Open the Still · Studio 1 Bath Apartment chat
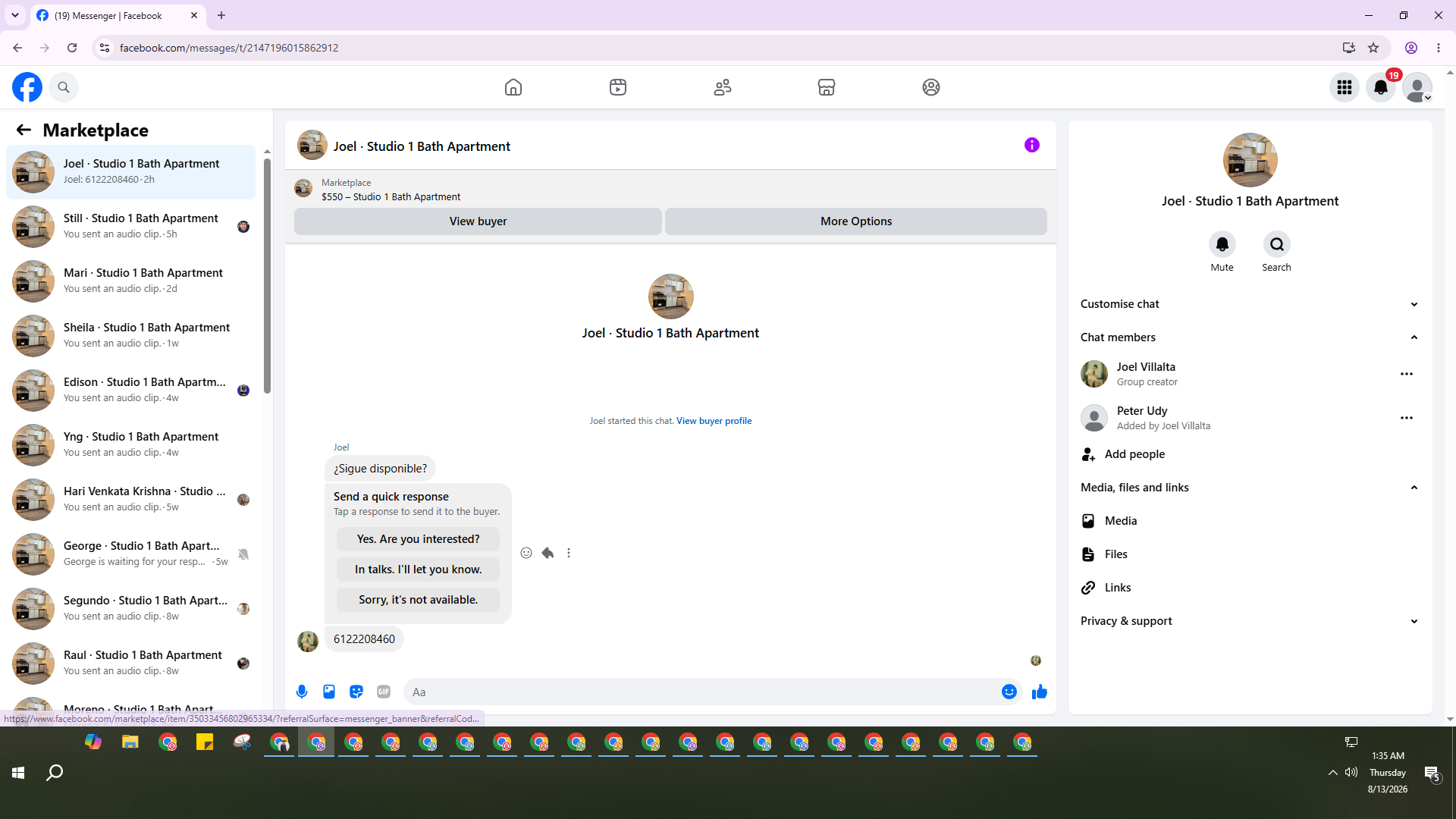Image resolution: width=1456 pixels, height=819 pixels. [130, 227]
